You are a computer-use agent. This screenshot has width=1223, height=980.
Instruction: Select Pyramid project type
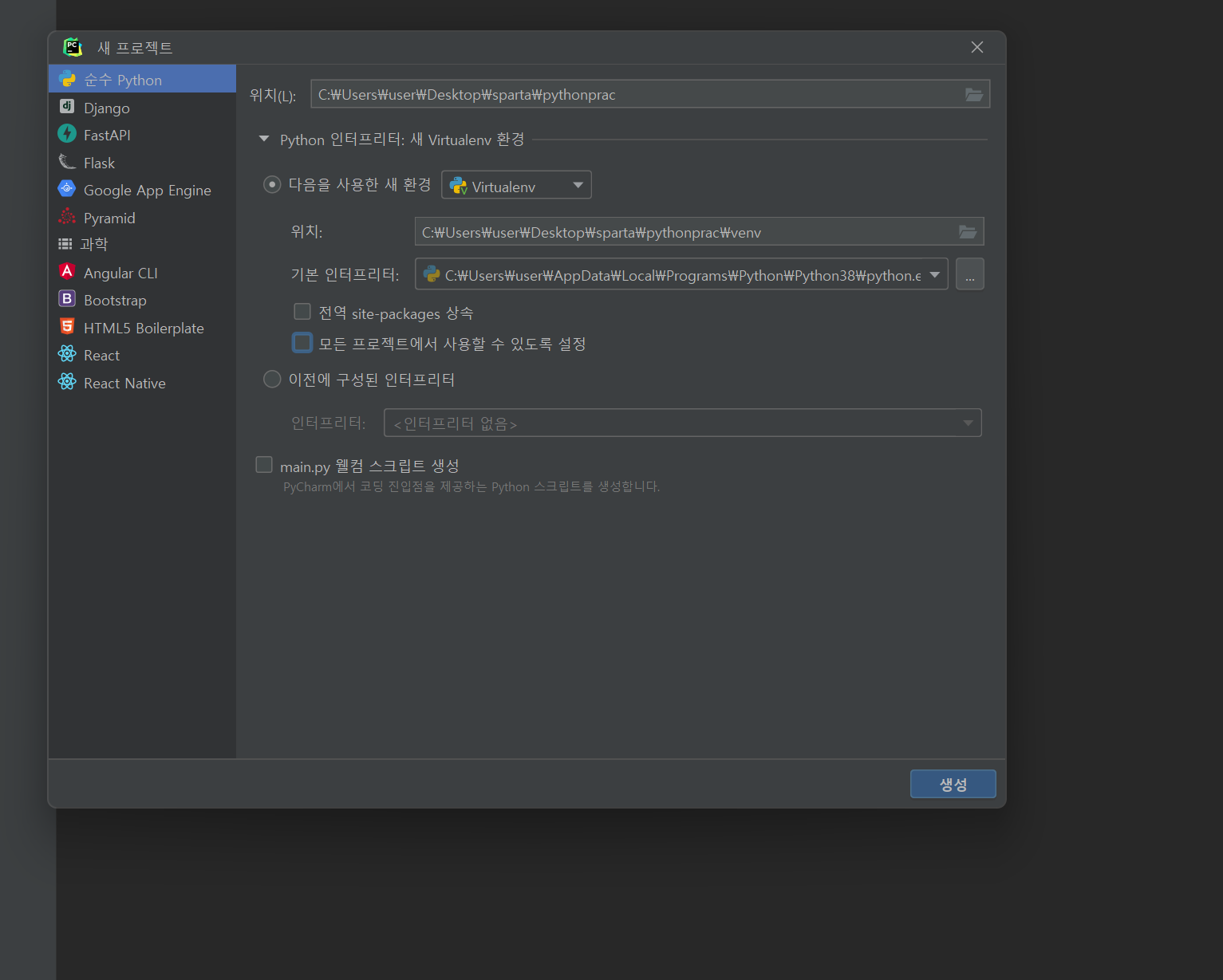tap(143, 218)
